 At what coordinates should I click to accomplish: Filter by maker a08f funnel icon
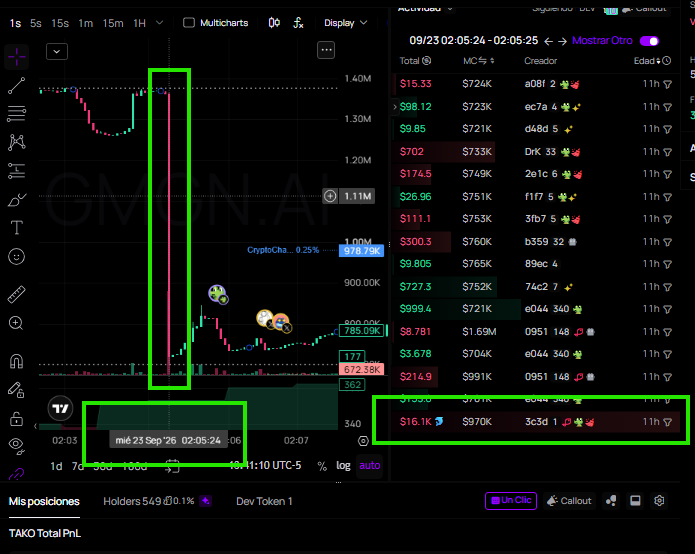[x=668, y=84]
